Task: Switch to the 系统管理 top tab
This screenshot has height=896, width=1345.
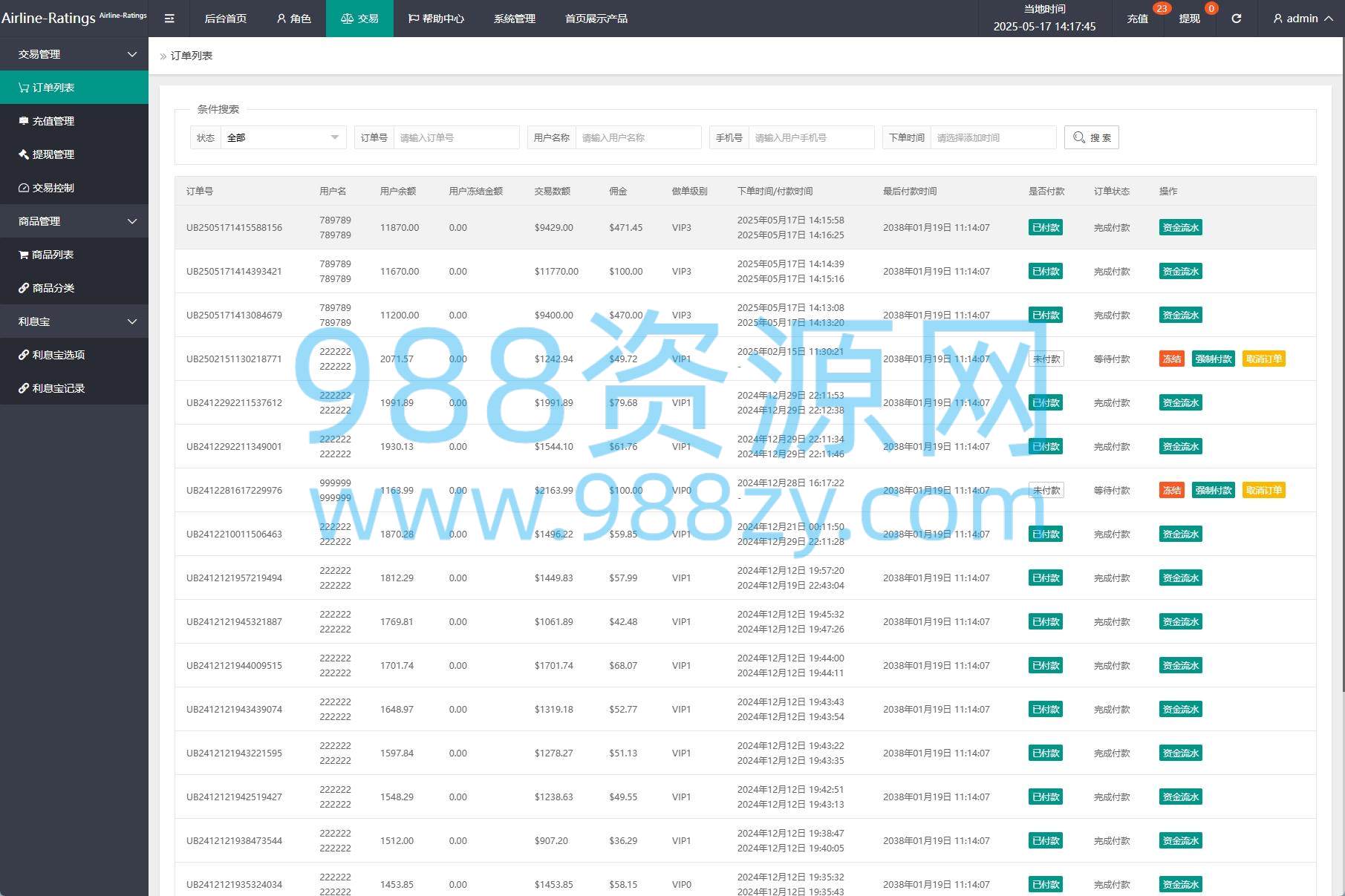Action: tap(514, 19)
